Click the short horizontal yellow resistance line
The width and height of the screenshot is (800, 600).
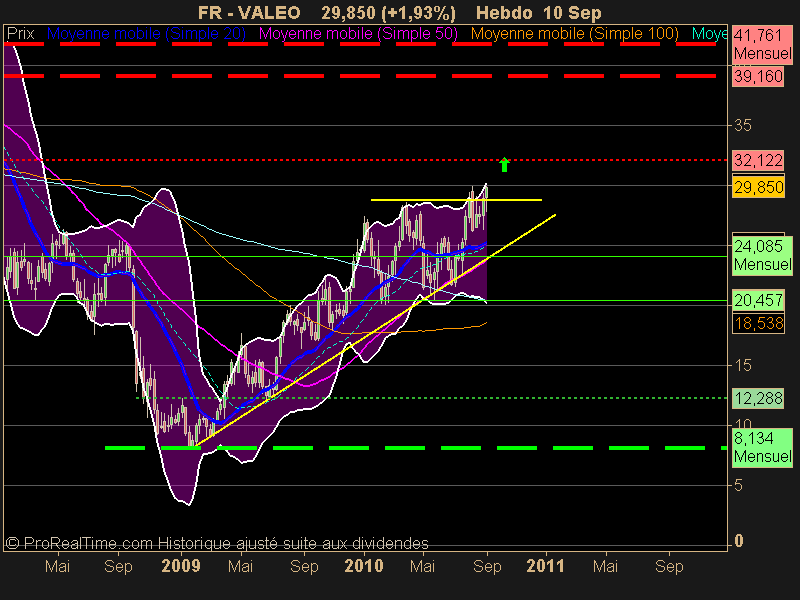[456, 199]
